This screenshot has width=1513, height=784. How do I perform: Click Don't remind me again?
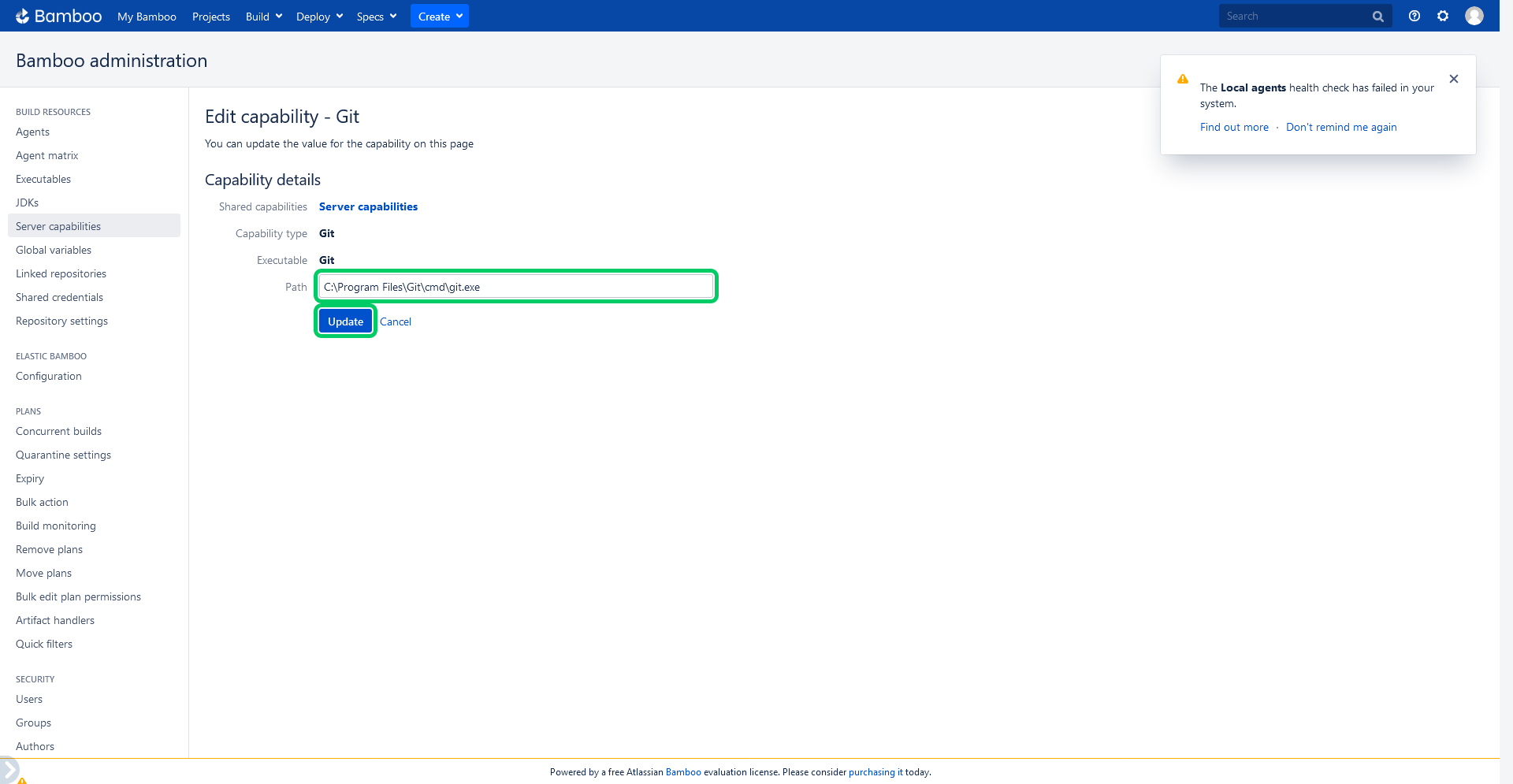(1341, 127)
